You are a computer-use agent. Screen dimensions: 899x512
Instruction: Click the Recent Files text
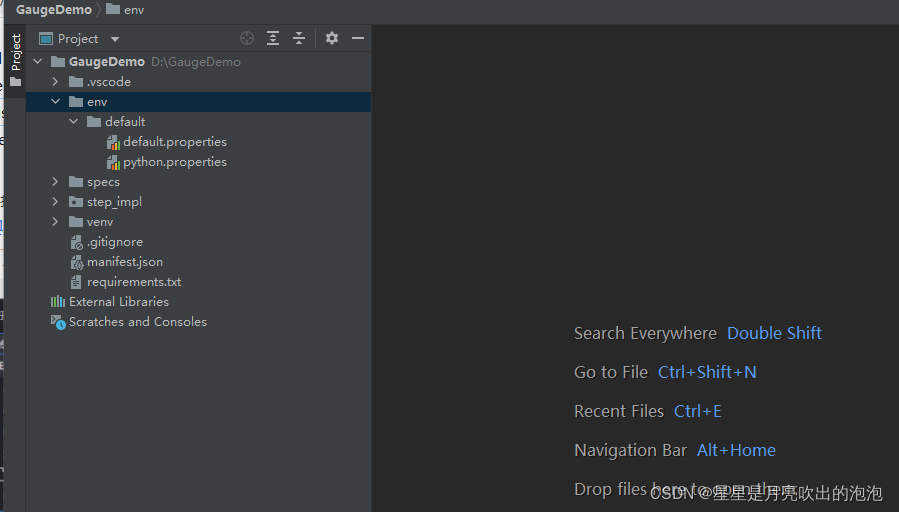[x=619, y=411]
